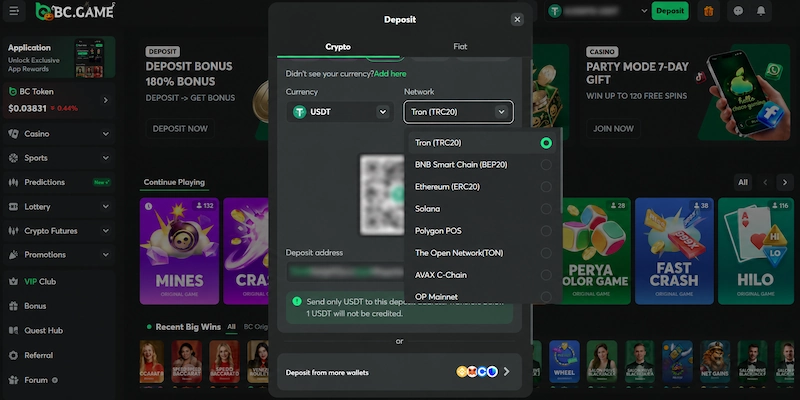800x400 pixels.
Task: Select OP Mainnet network radio button
Action: (546, 296)
